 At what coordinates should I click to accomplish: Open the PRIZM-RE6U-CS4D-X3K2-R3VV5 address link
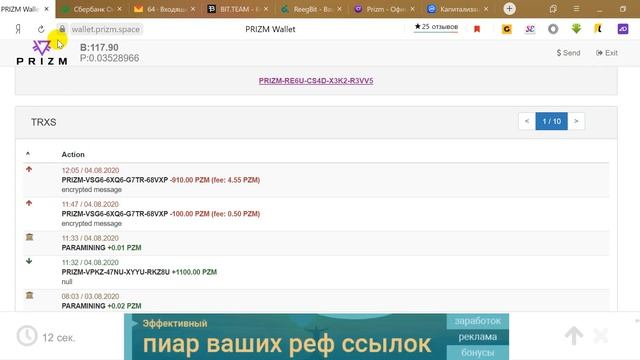316,81
